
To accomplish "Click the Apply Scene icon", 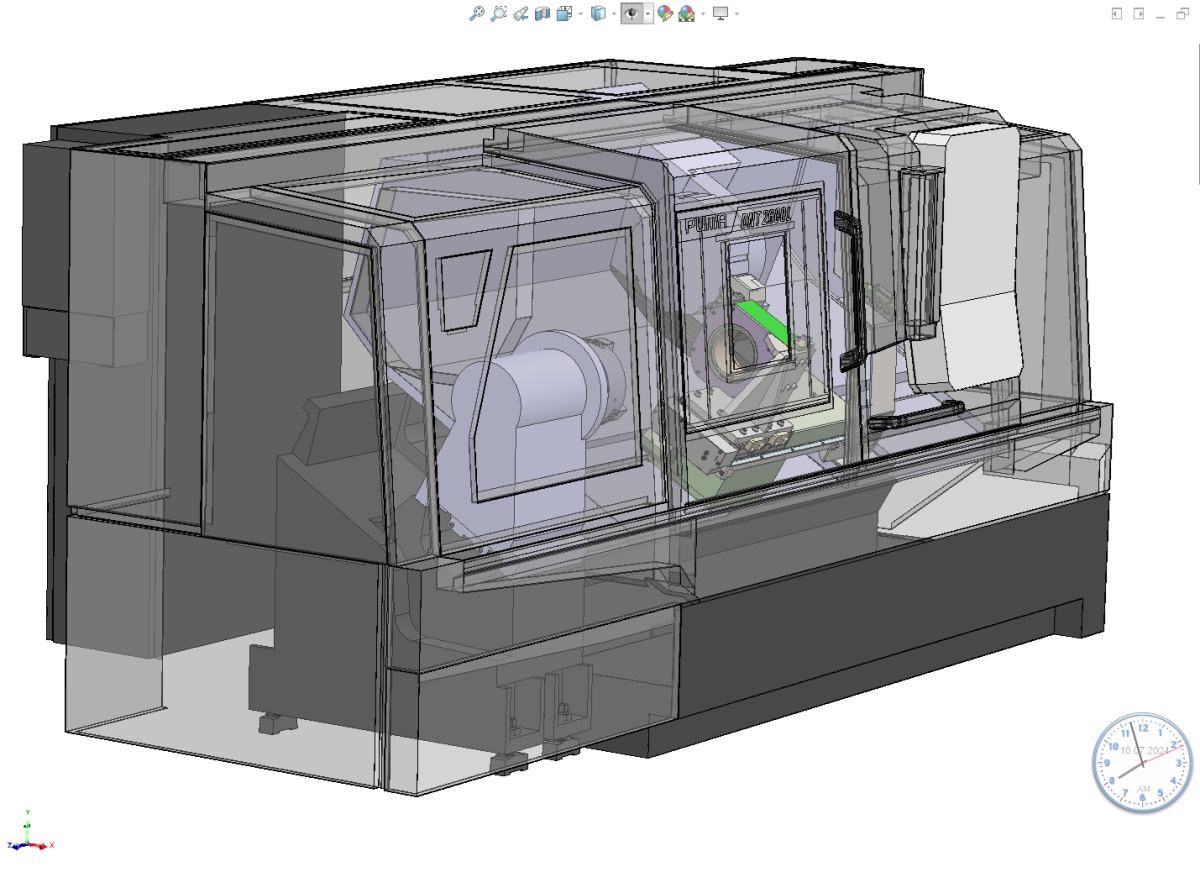I will [686, 13].
